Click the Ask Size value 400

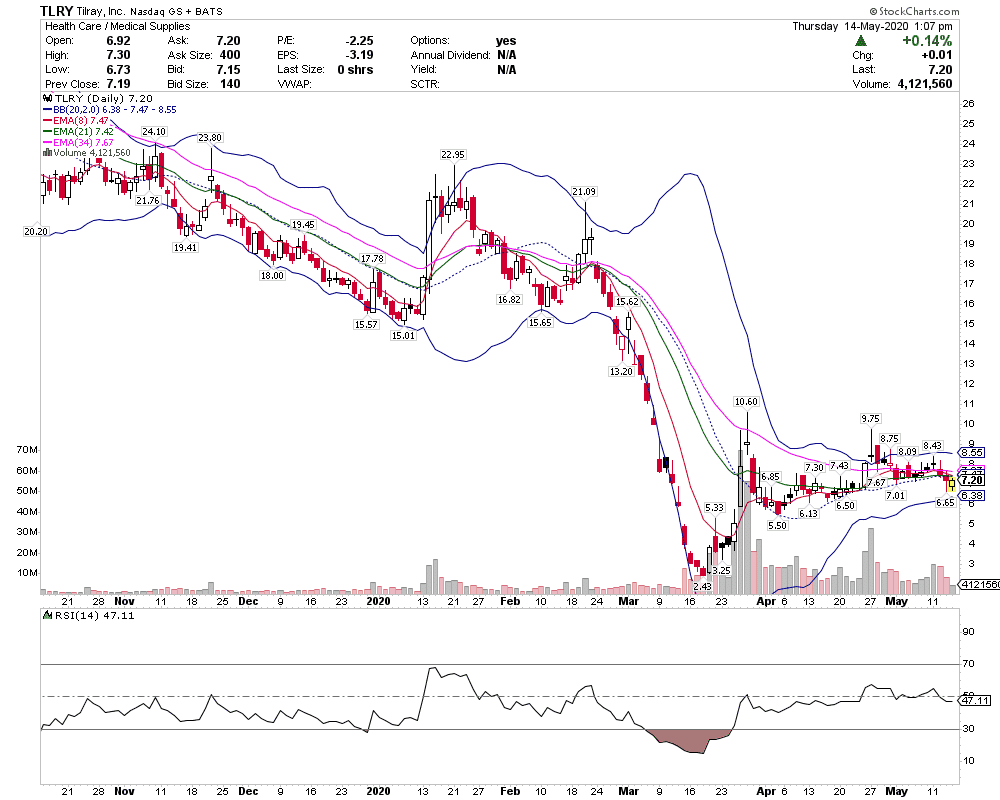230,55
